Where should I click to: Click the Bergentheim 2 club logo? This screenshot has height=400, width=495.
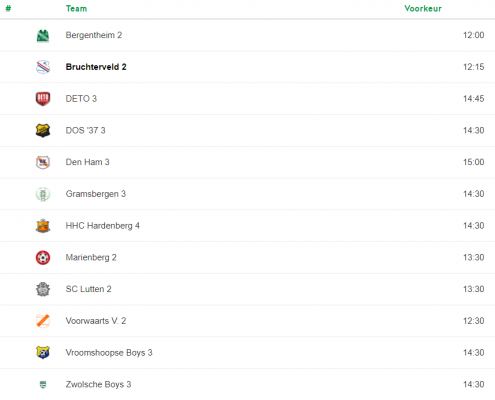(43, 36)
